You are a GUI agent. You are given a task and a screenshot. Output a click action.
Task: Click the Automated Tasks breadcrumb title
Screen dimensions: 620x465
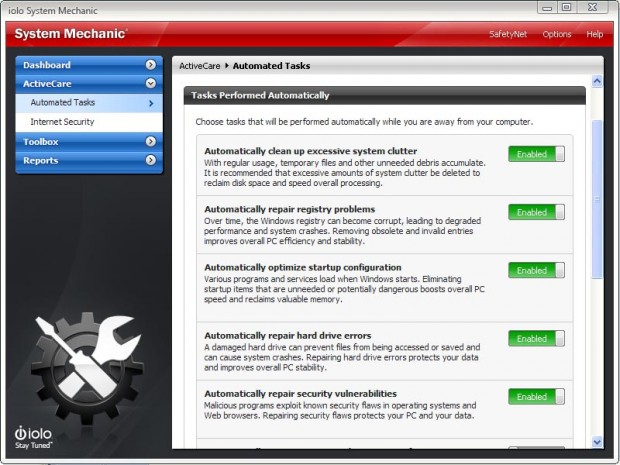[x=271, y=66]
